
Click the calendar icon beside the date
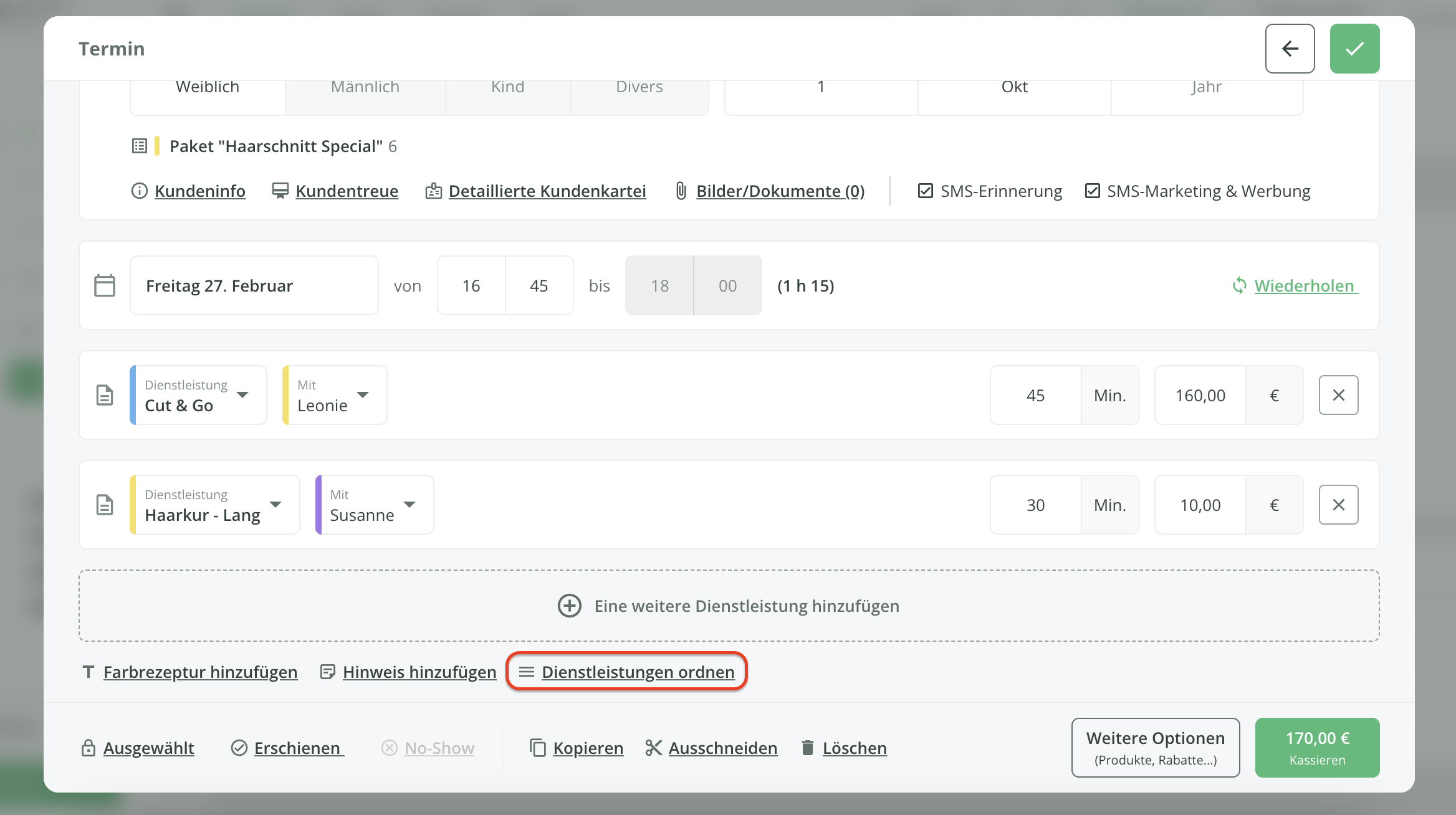point(105,285)
